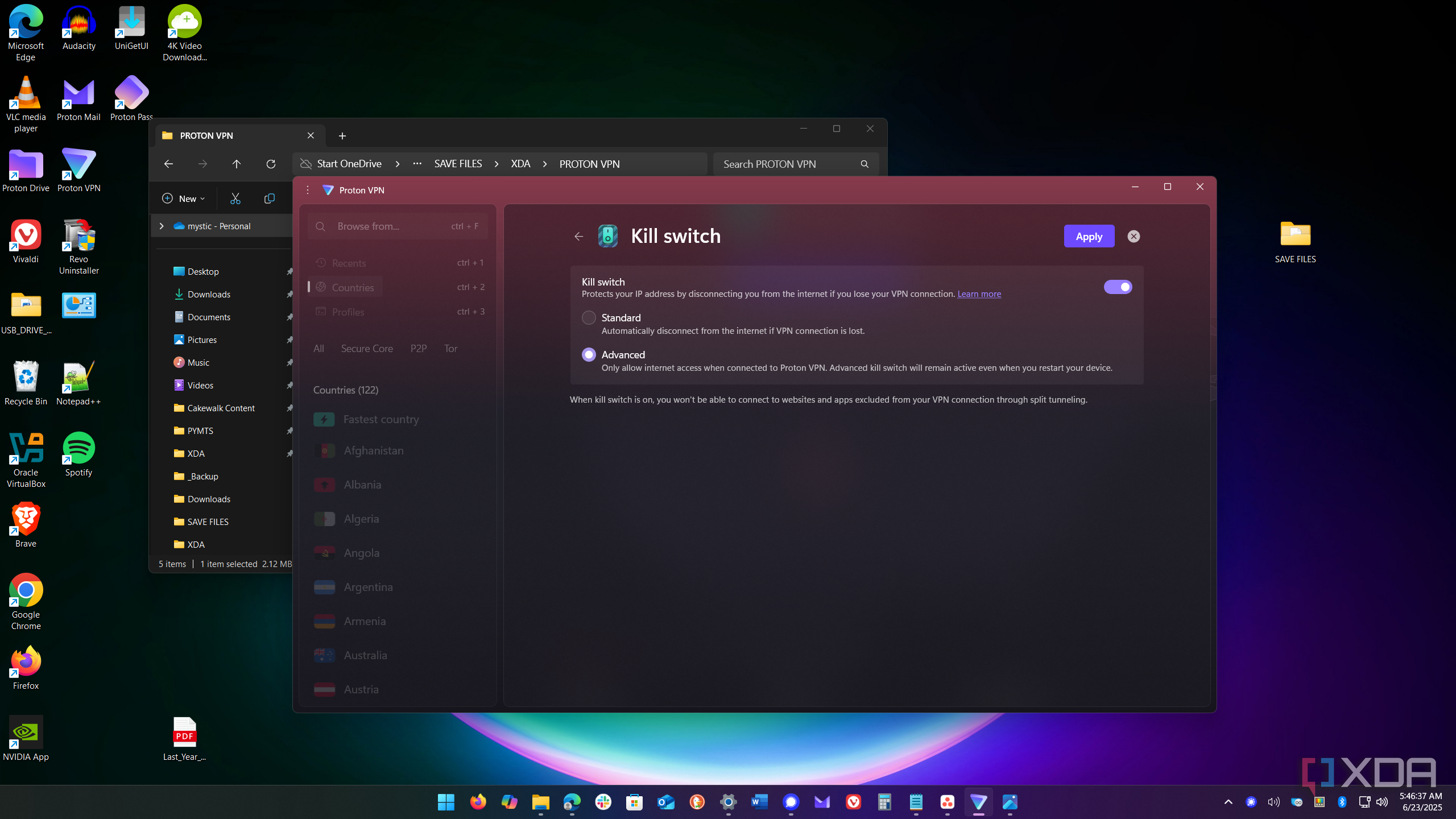The width and height of the screenshot is (1456, 819).
Task: Click the Copy icon in File Explorer
Action: tap(269, 198)
